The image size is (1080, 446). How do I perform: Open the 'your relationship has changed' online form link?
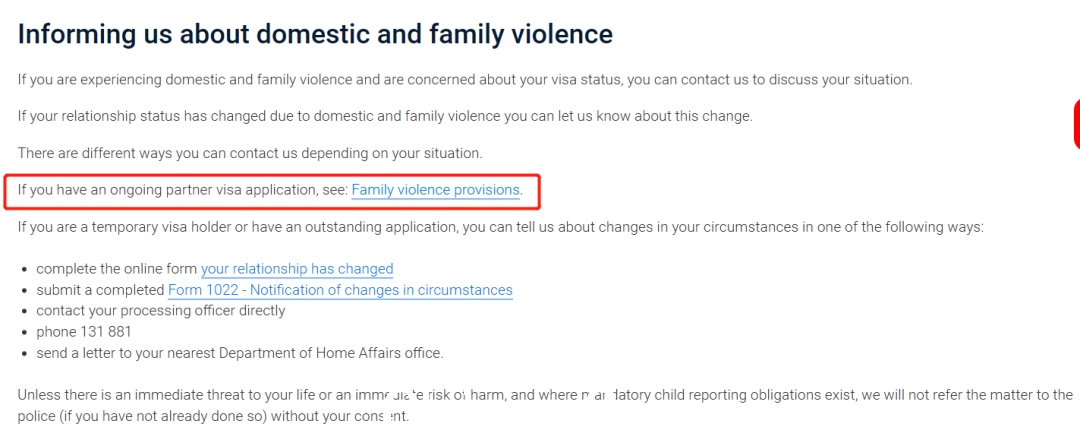[297, 269]
